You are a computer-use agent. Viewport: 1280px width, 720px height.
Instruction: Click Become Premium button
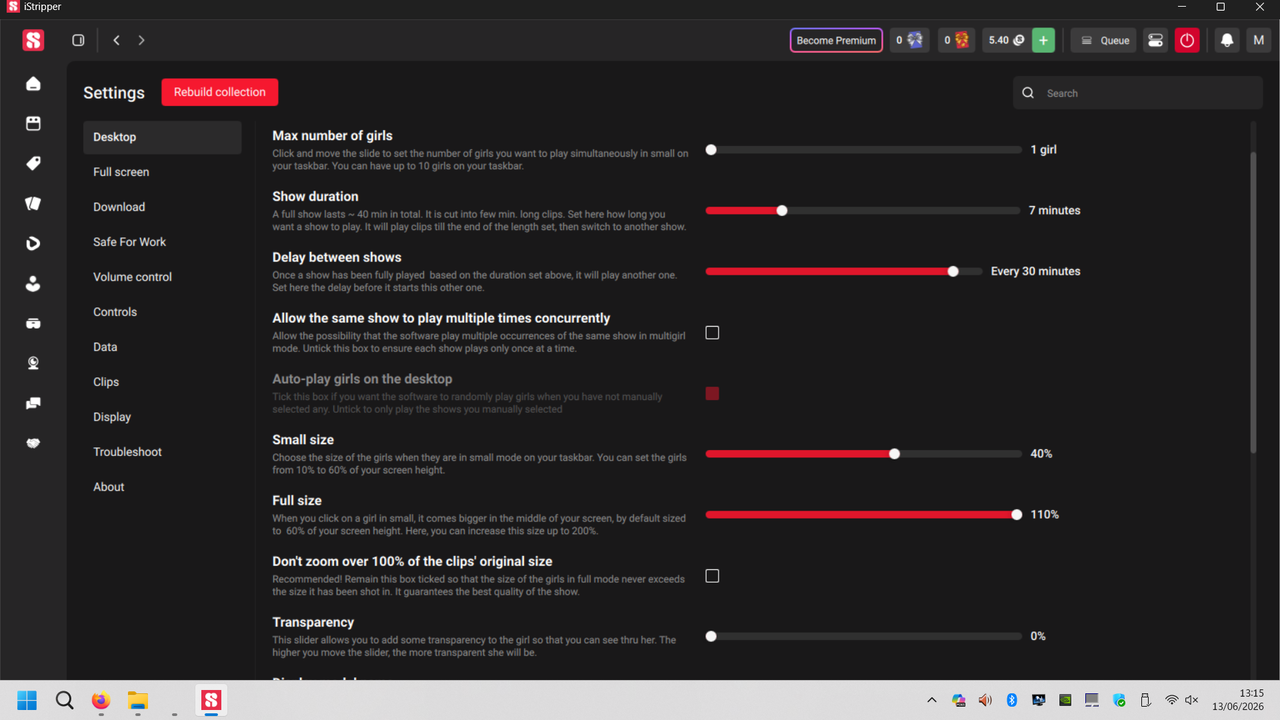pyautogui.click(x=836, y=40)
